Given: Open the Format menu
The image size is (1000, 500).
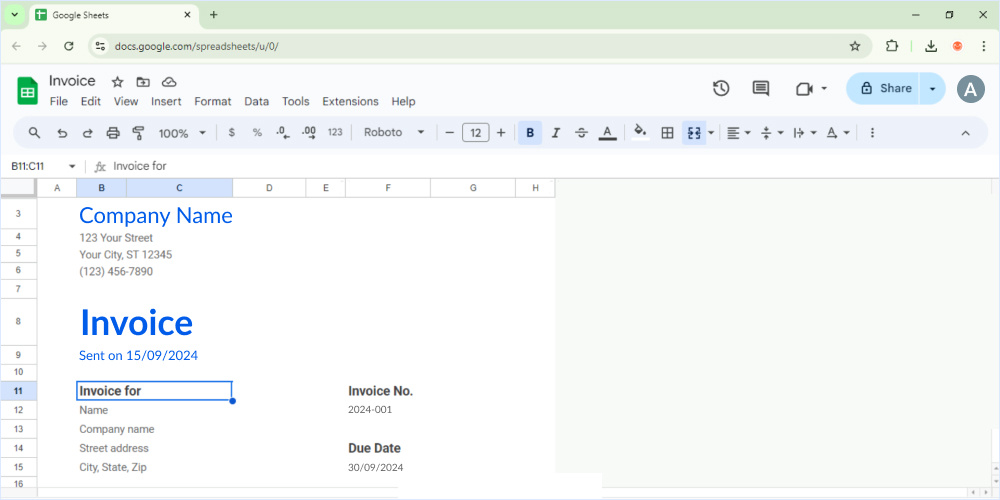Looking at the screenshot, I should coord(212,102).
